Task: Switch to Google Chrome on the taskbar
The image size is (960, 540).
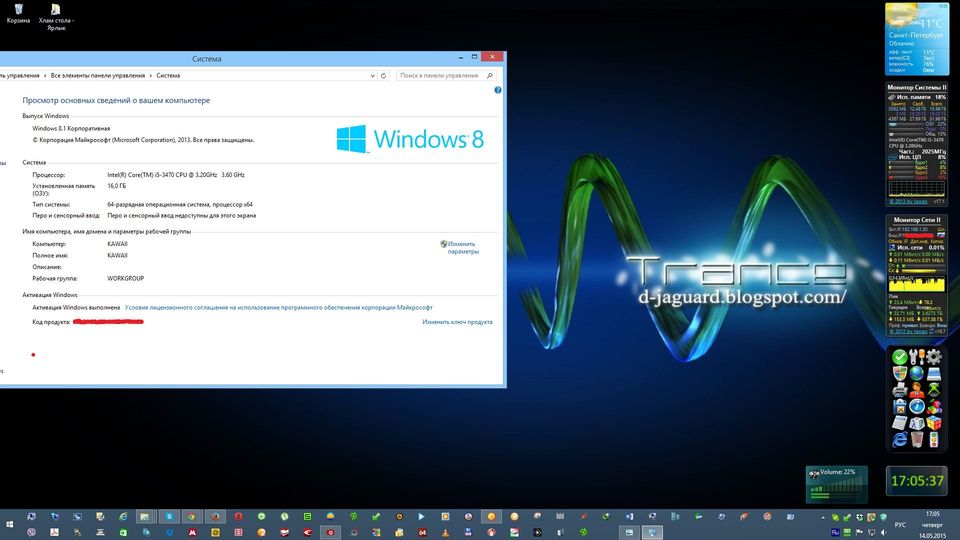Action: (x=192, y=517)
